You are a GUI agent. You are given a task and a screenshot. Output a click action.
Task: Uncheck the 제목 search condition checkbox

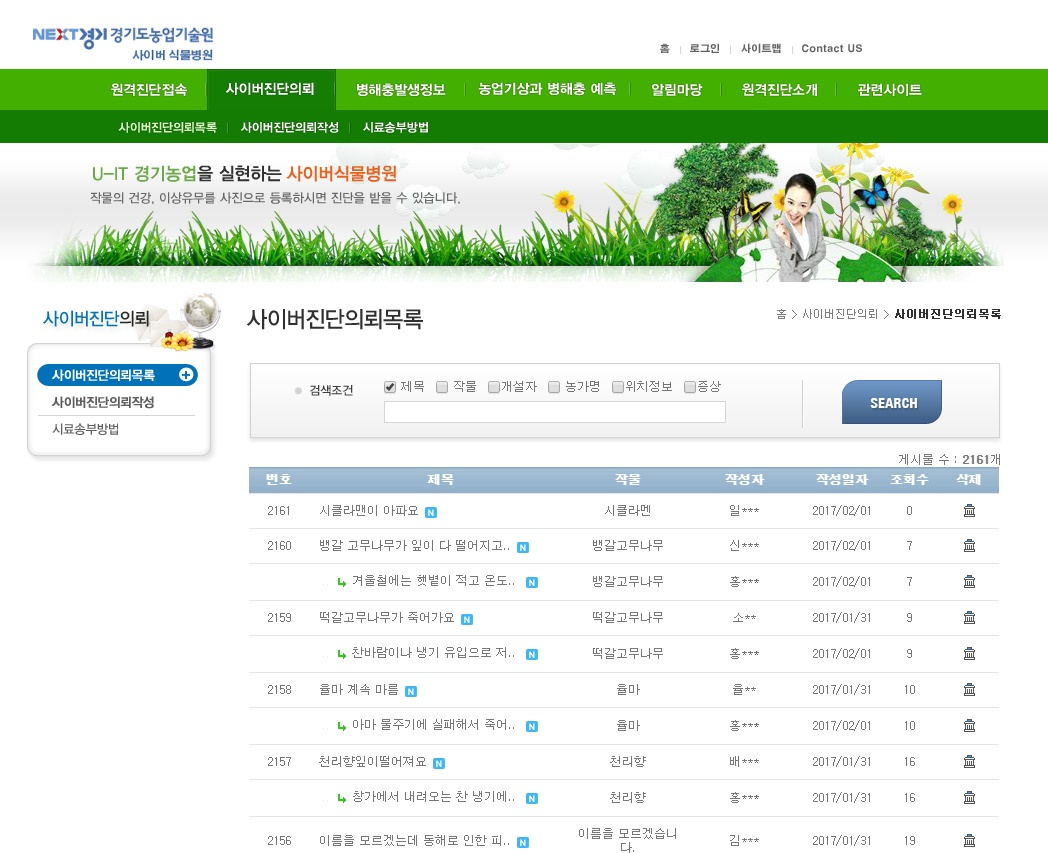(391, 387)
